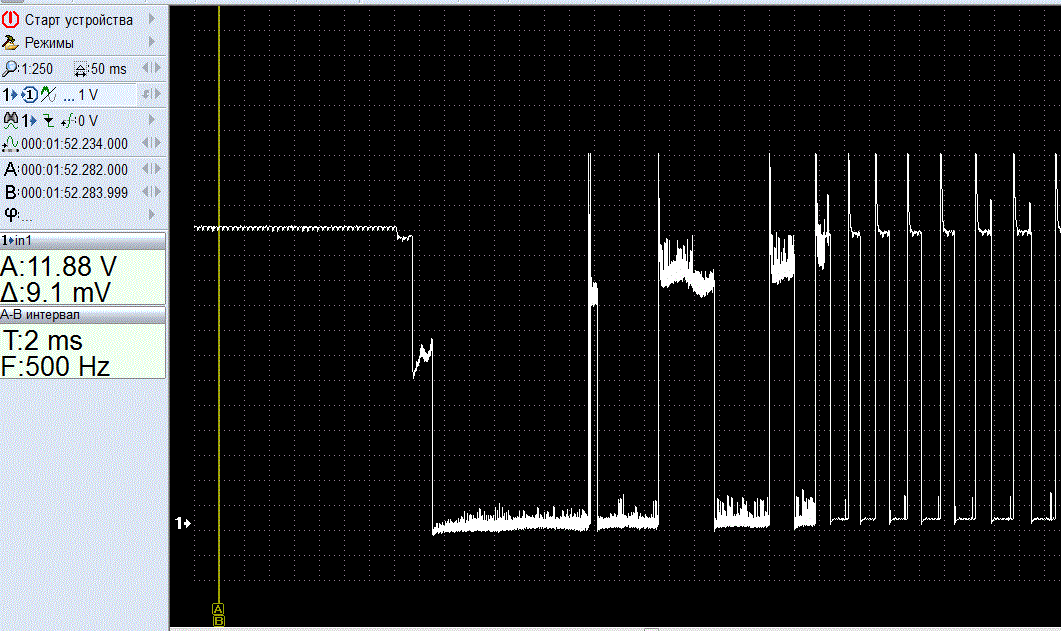Viewport: 1061px width, 631px height.
Task: Click the waveform position time icon
Action: click(x=11, y=144)
